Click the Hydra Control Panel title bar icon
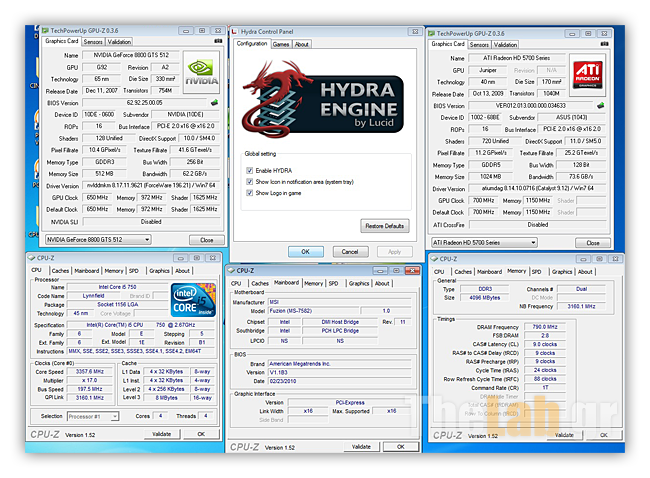 pyautogui.click(x=235, y=32)
